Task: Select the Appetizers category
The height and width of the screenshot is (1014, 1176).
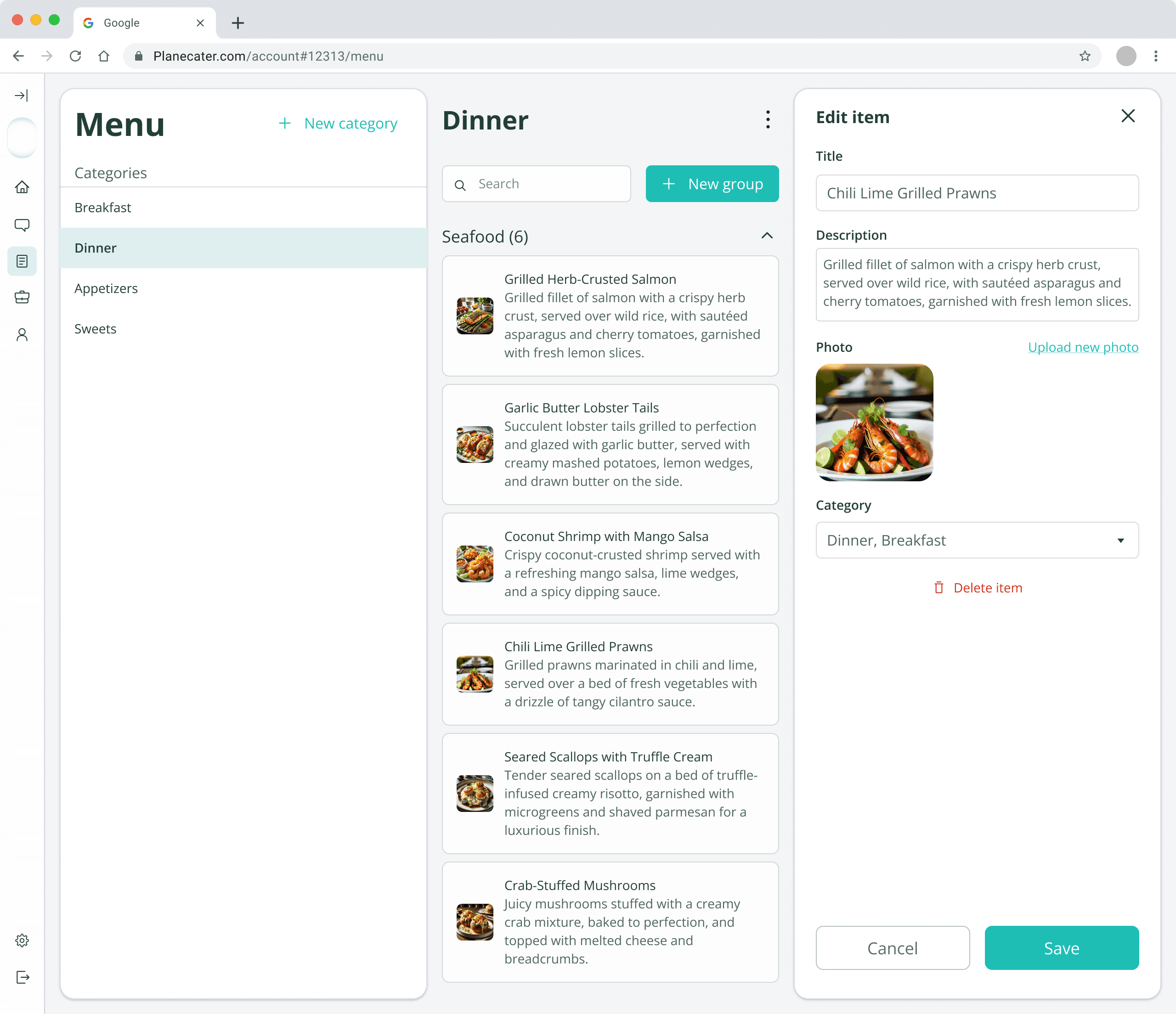Action: click(106, 288)
